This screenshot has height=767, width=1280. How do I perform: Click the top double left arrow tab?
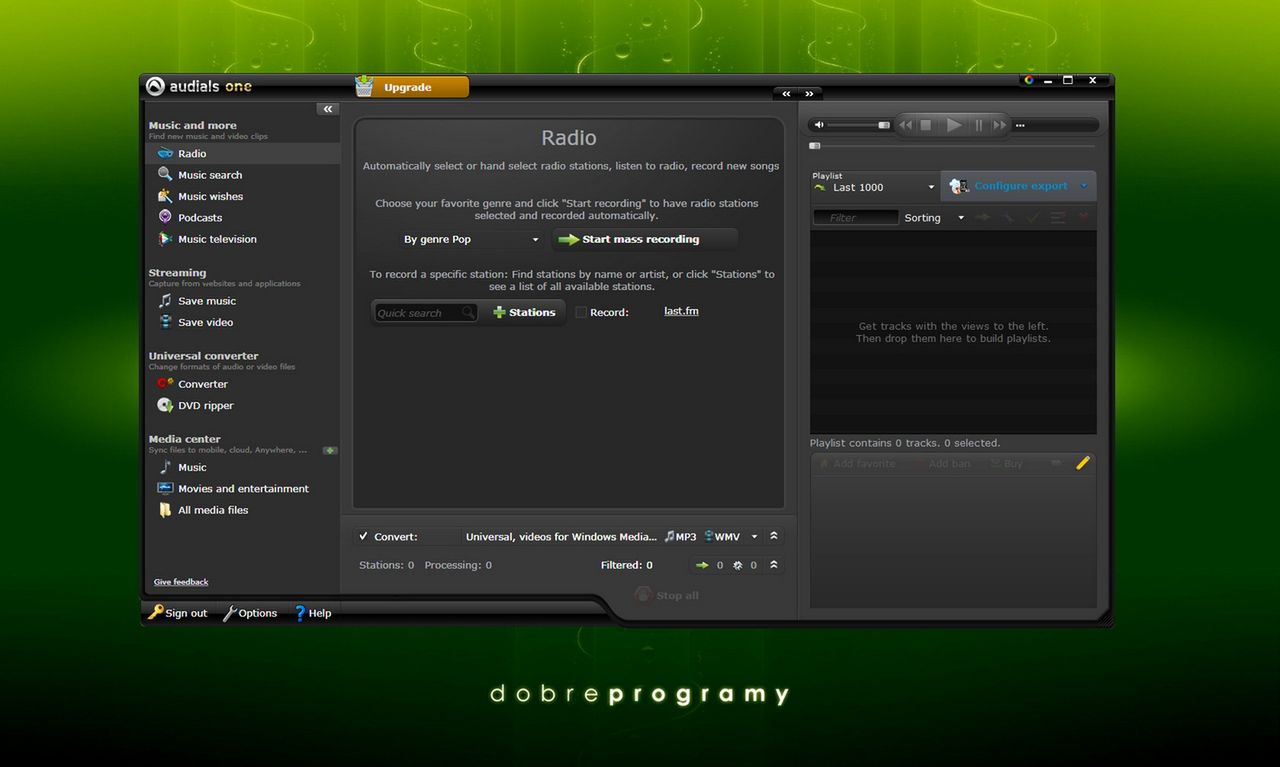pyautogui.click(x=786, y=94)
